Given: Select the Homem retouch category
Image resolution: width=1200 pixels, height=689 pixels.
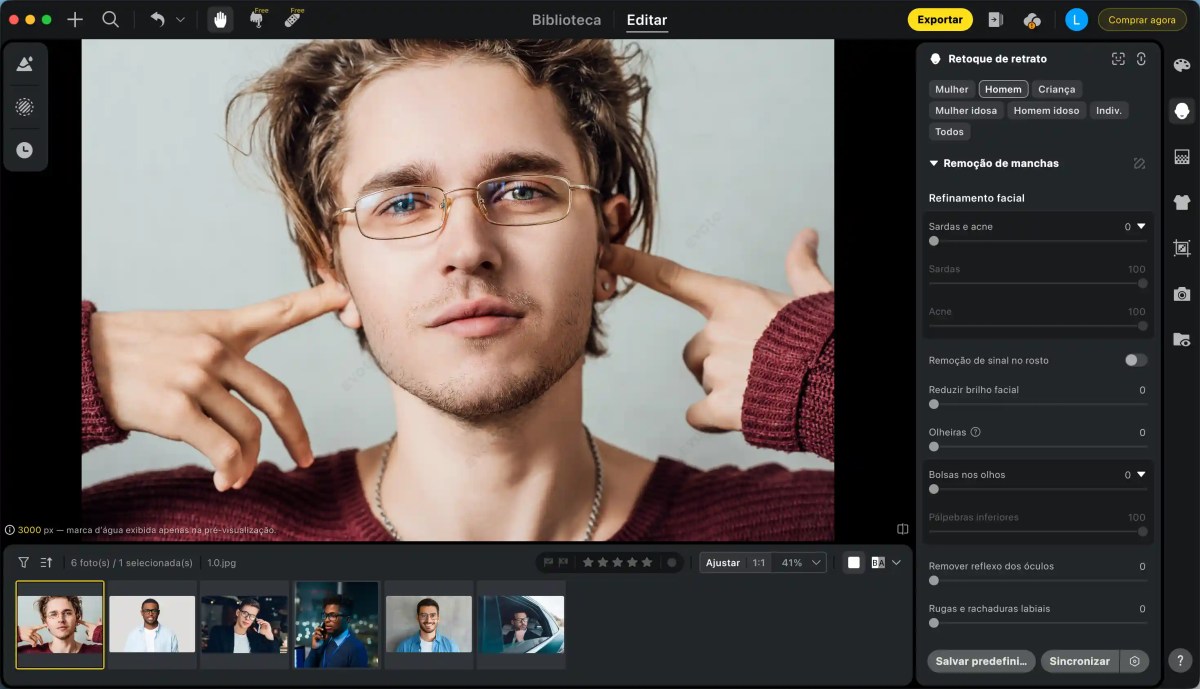Looking at the screenshot, I should coord(1002,88).
